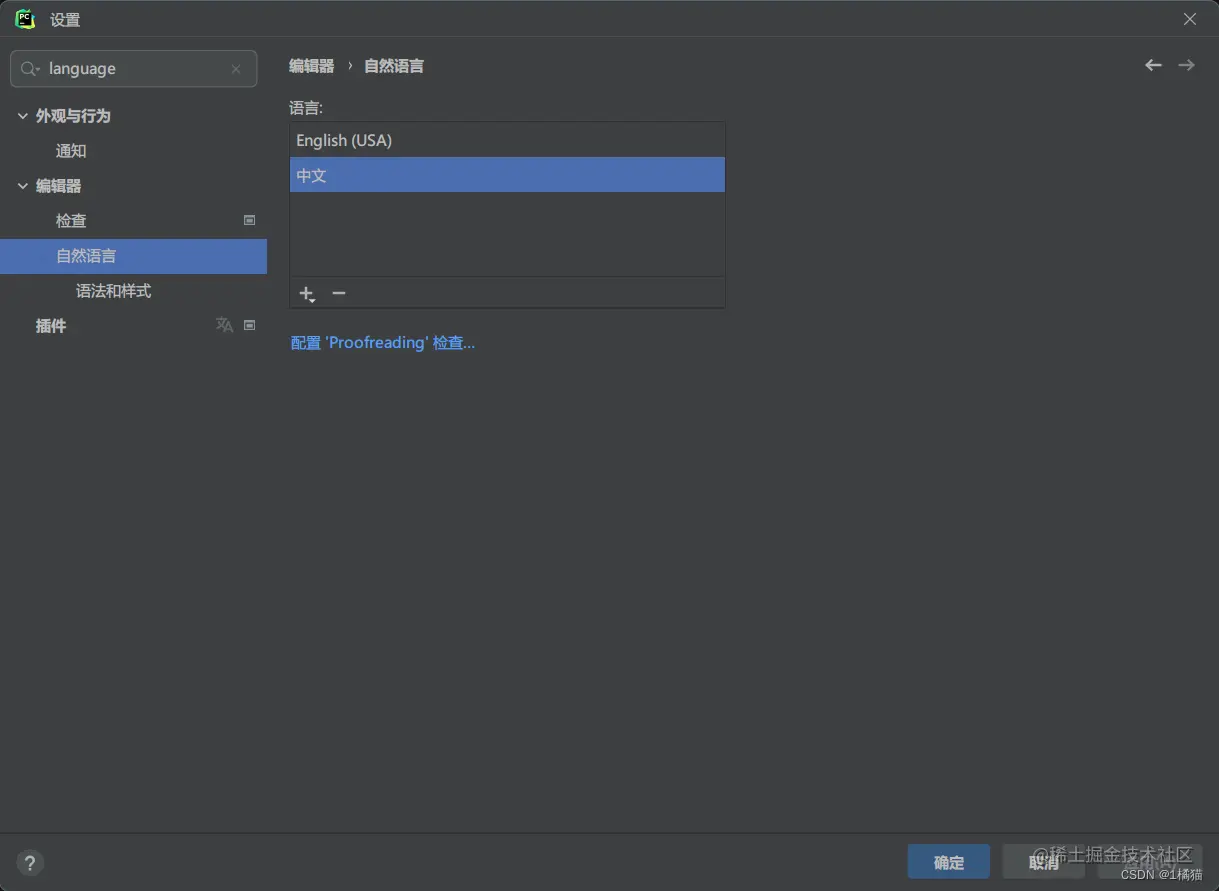
Task: Click the project-level icon beside 插件
Action: [x=250, y=325]
